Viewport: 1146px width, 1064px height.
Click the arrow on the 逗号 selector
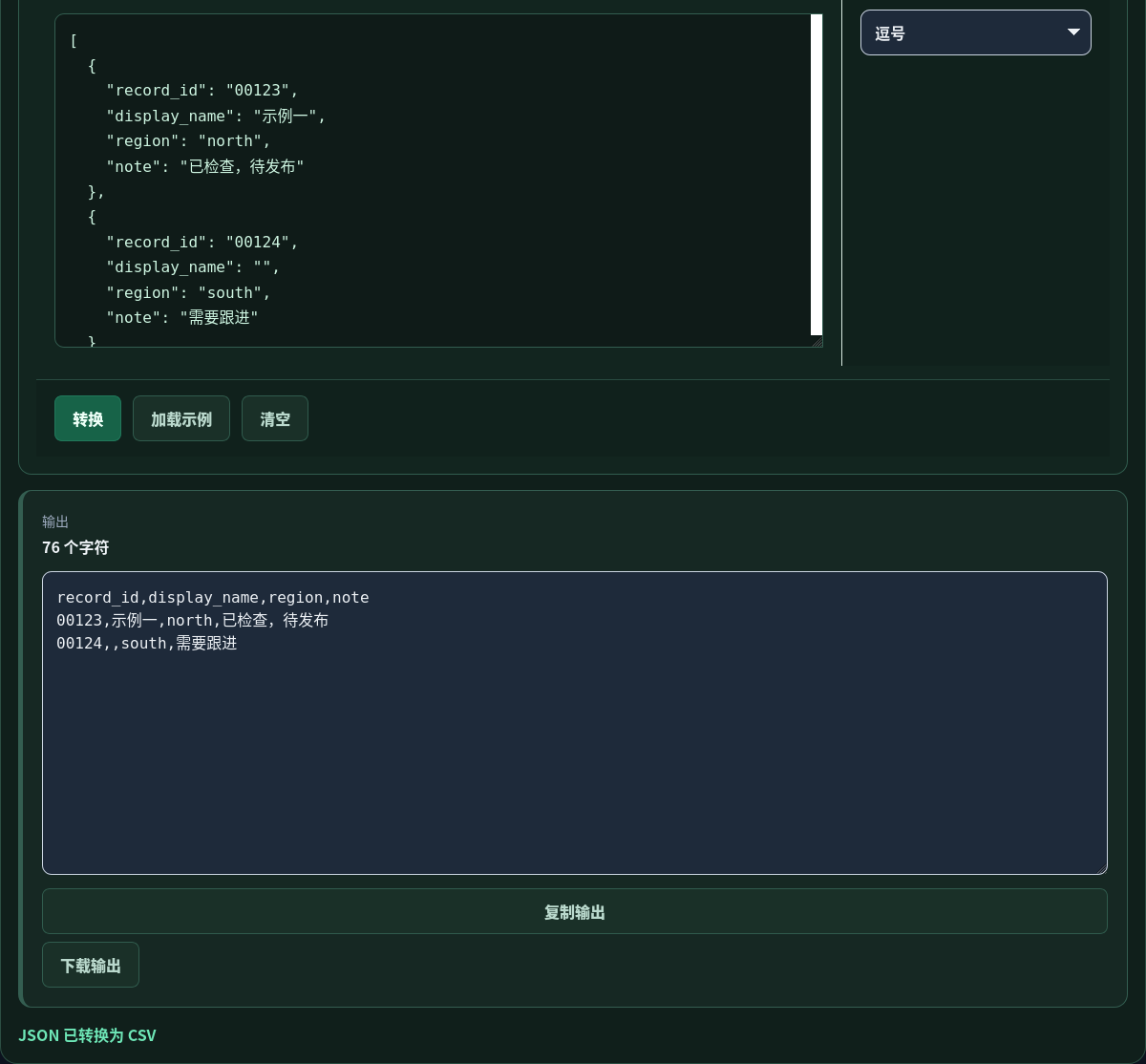click(1073, 32)
